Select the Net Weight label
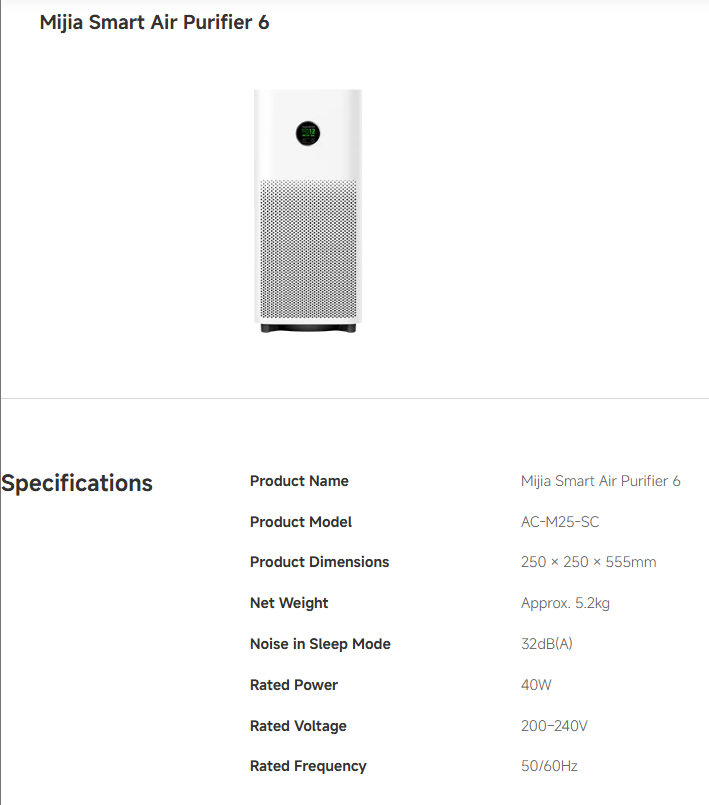Viewport: 709px width, 805px height. tap(289, 603)
